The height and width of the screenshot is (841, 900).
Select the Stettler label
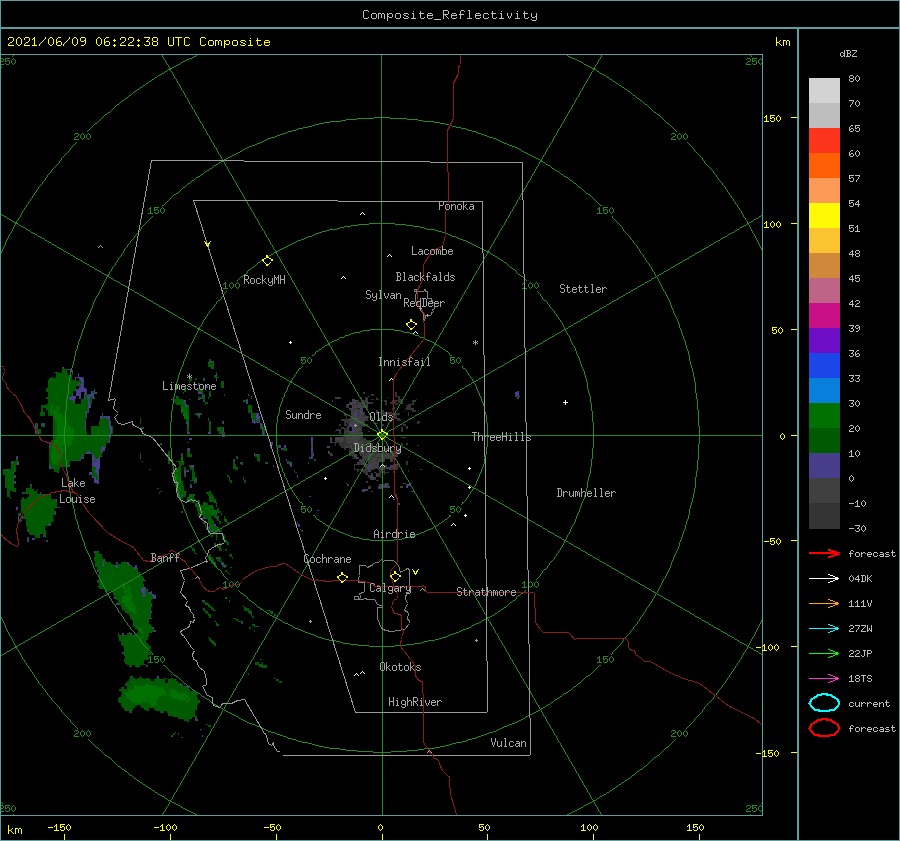583,289
